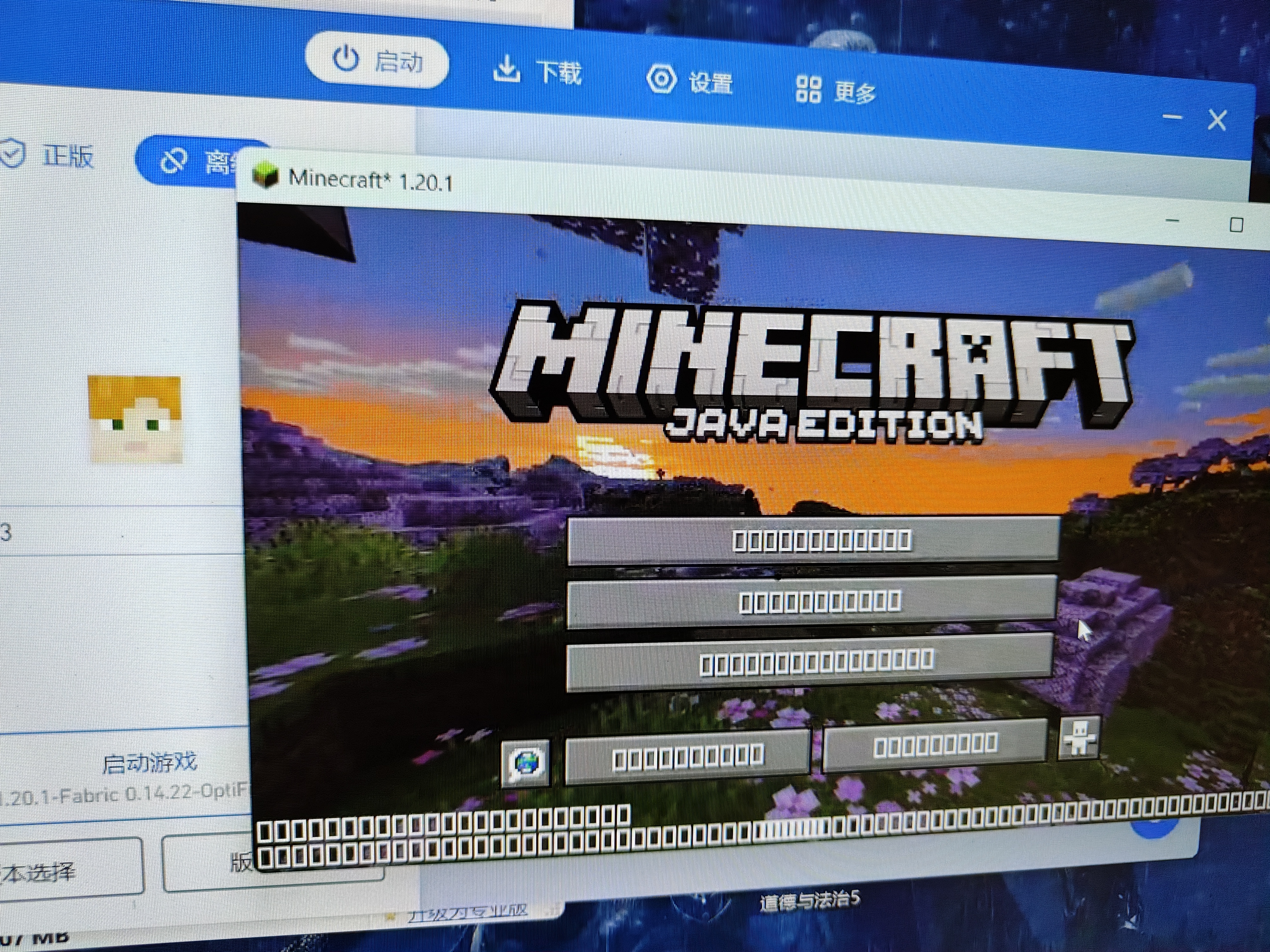Open the 设置 tab in the launcher
This screenshot has width=1270, height=952.
pyautogui.click(x=690, y=81)
